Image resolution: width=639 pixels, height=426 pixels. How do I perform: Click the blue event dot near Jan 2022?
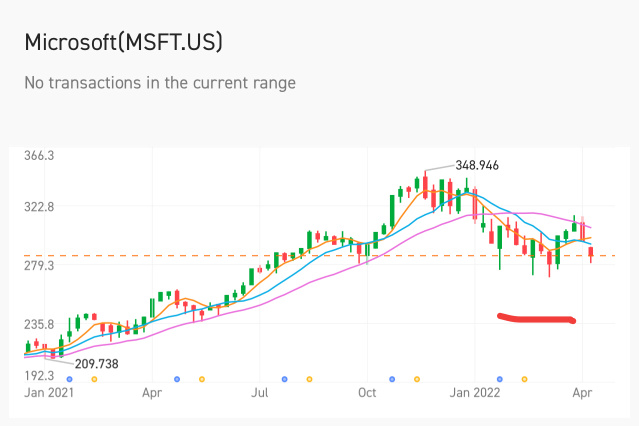(x=500, y=379)
